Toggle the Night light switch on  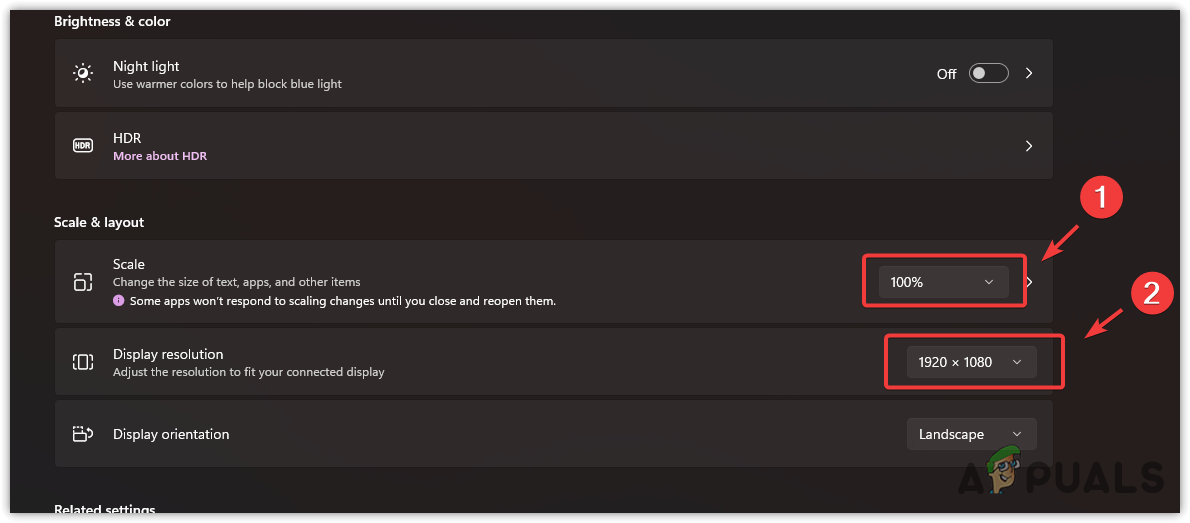[x=988, y=73]
